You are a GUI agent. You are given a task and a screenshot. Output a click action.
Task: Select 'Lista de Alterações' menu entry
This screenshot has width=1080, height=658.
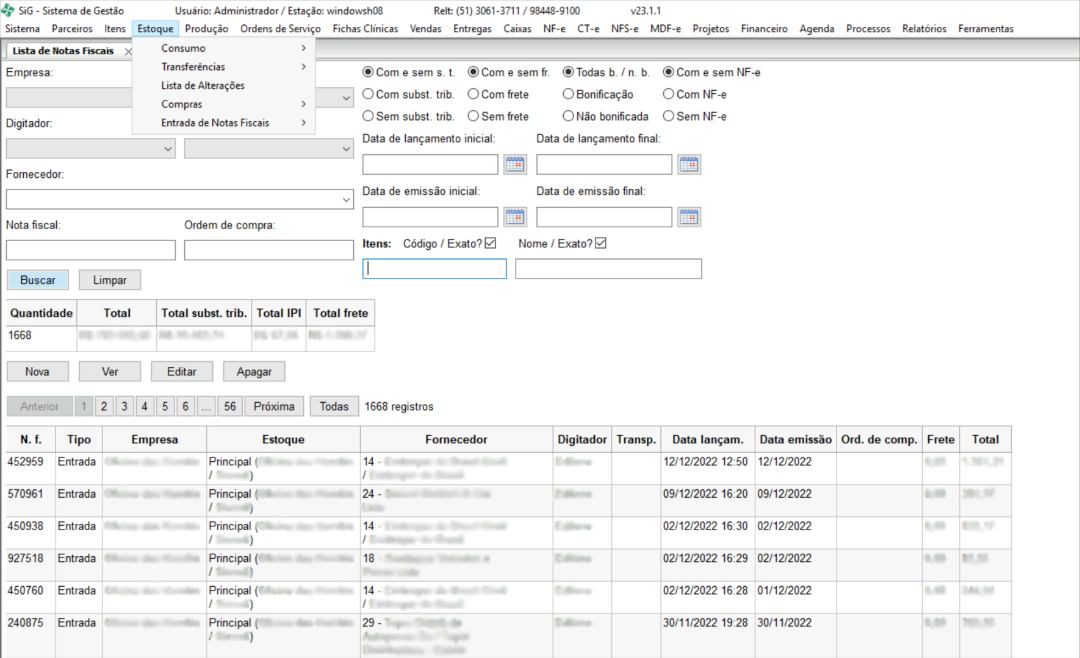point(203,85)
